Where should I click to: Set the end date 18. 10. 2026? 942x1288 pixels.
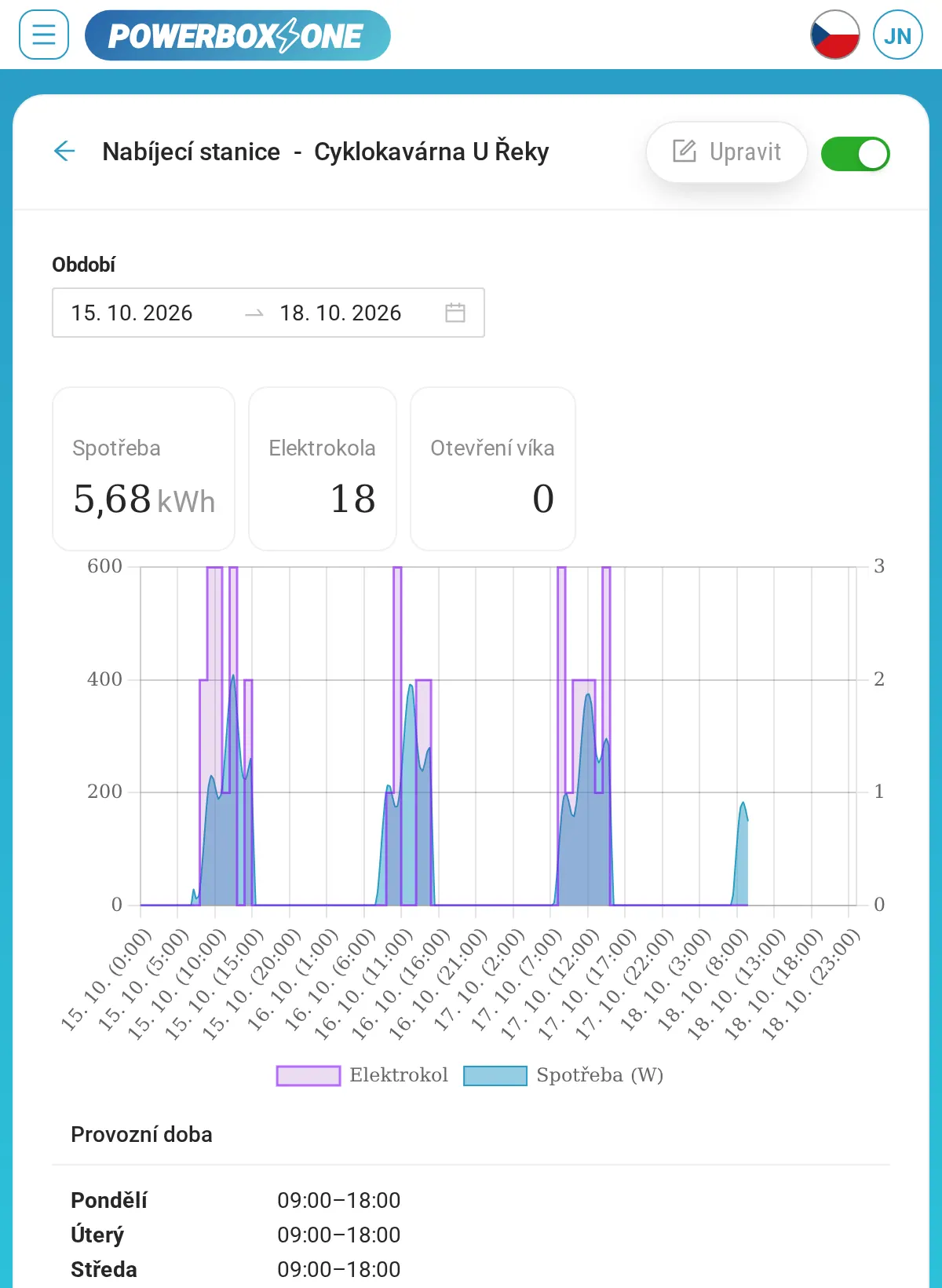coord(341,313)
